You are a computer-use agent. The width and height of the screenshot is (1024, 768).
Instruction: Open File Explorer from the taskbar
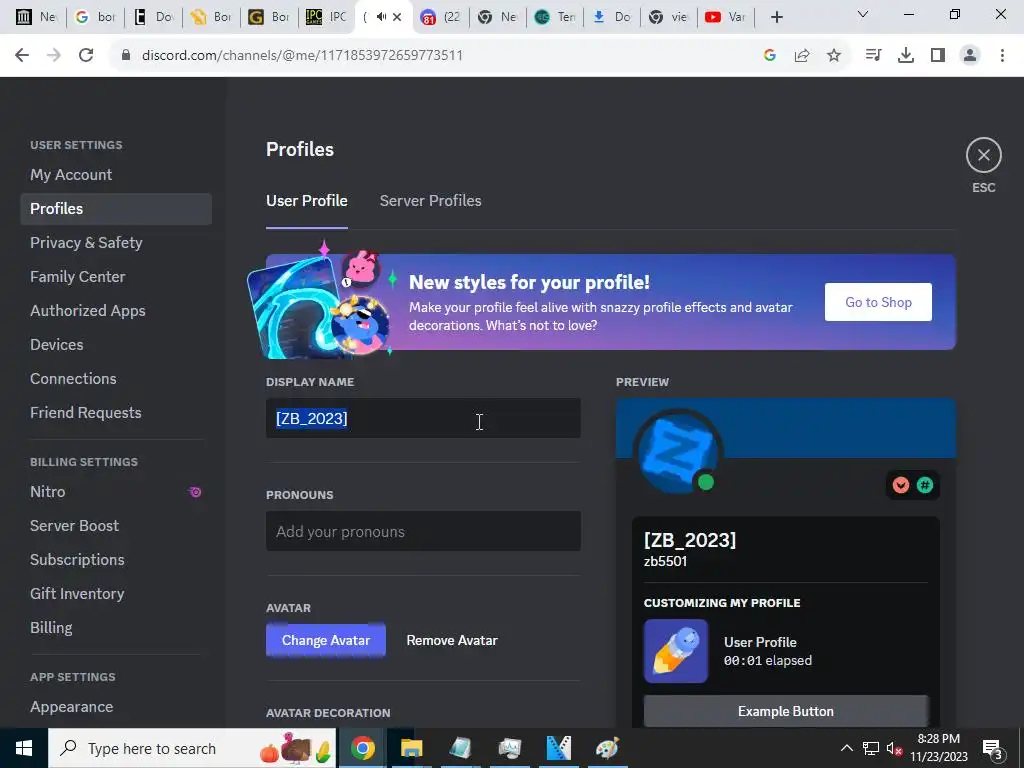[x=411, y=748]
